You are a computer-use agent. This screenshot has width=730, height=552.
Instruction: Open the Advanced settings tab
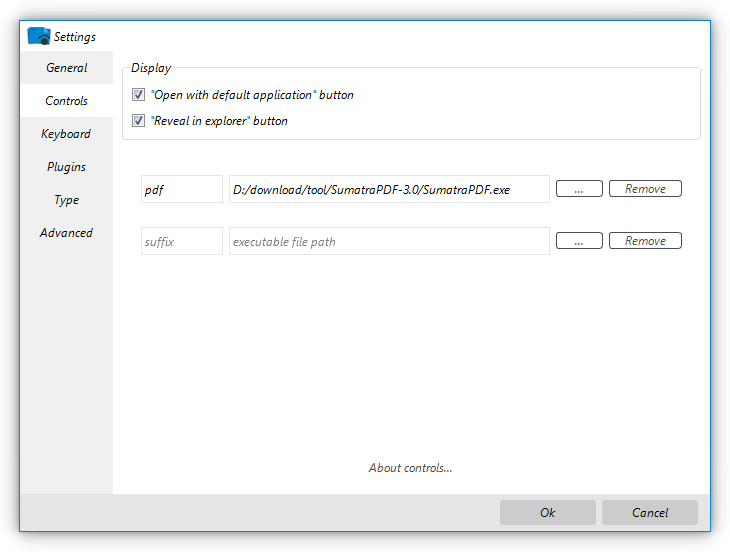point(67,233)
